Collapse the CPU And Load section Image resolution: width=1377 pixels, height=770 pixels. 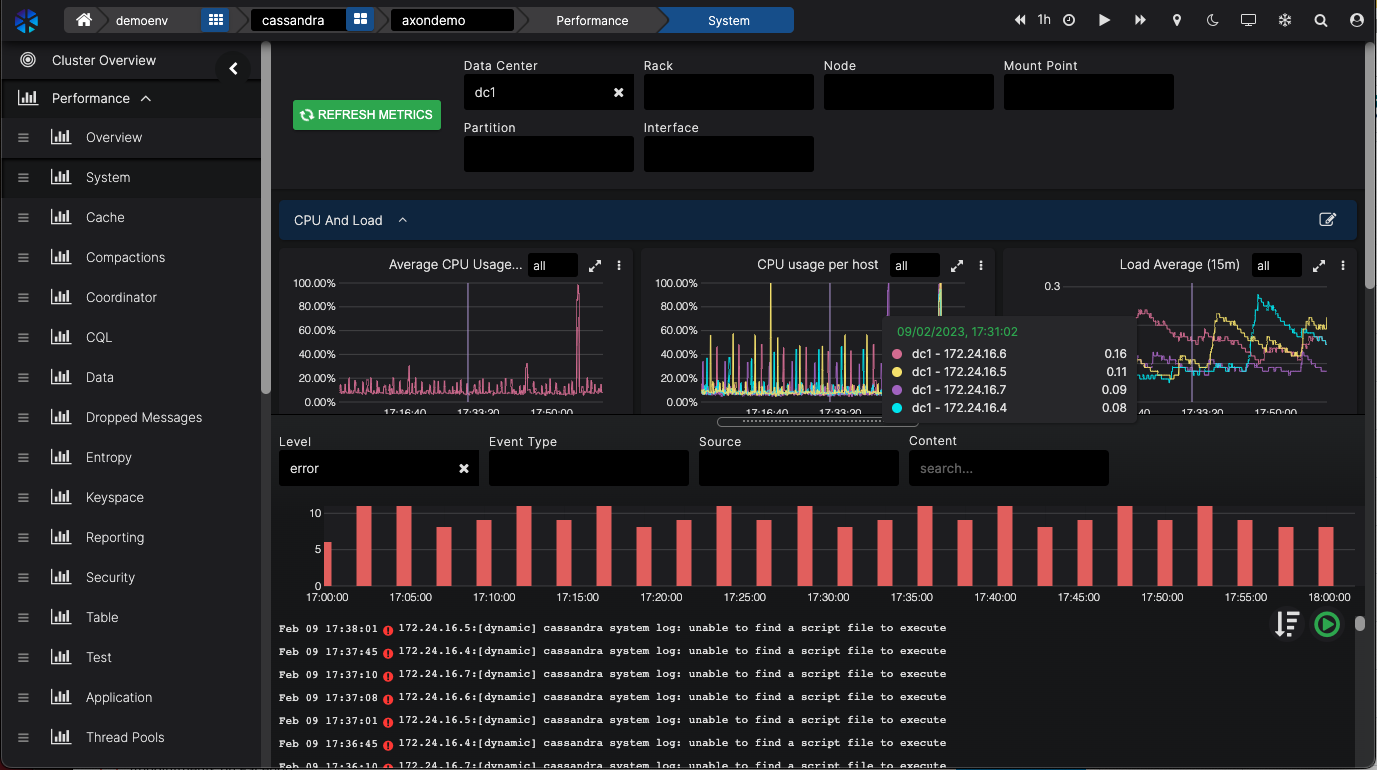[x=403, y=220]
